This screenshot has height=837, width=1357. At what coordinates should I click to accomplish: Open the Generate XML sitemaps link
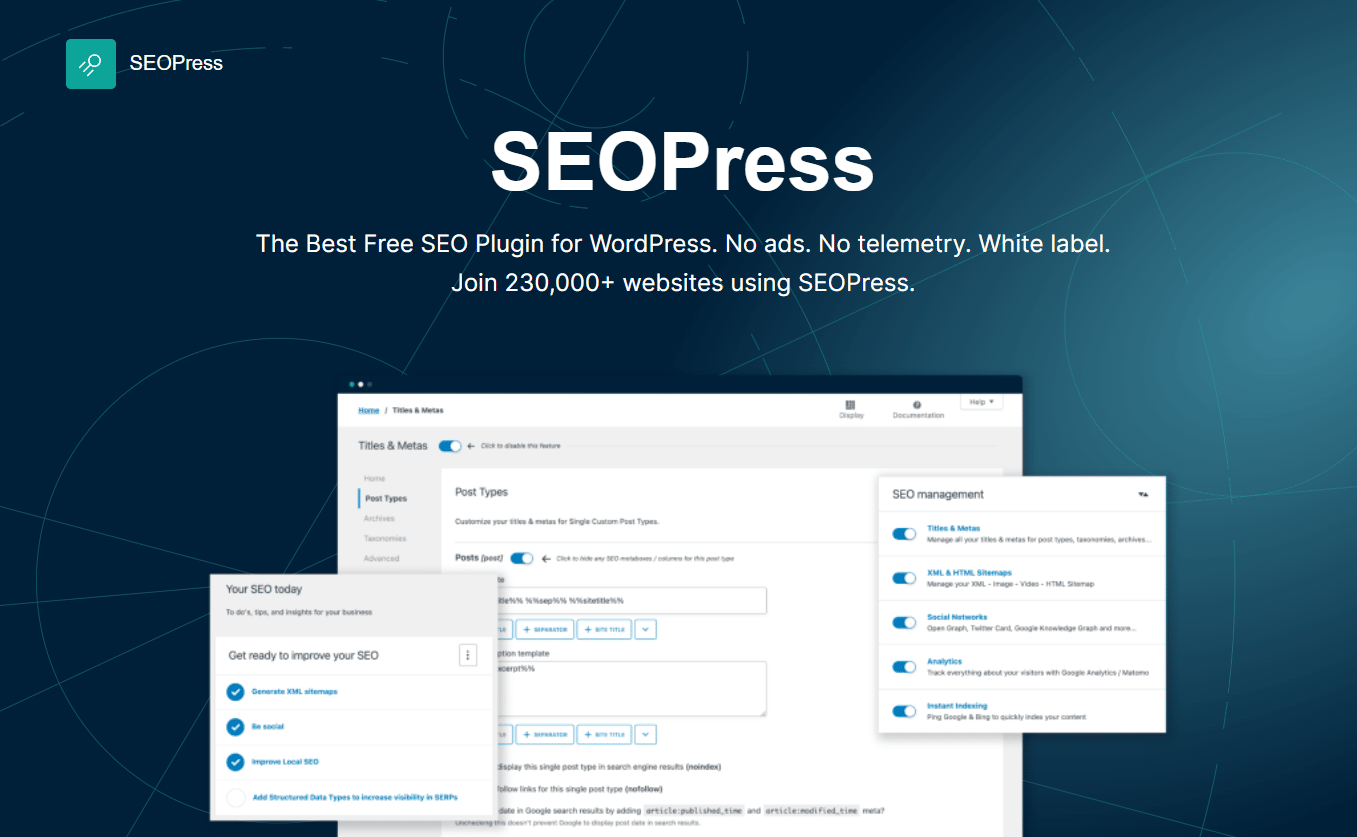(294, 692)
